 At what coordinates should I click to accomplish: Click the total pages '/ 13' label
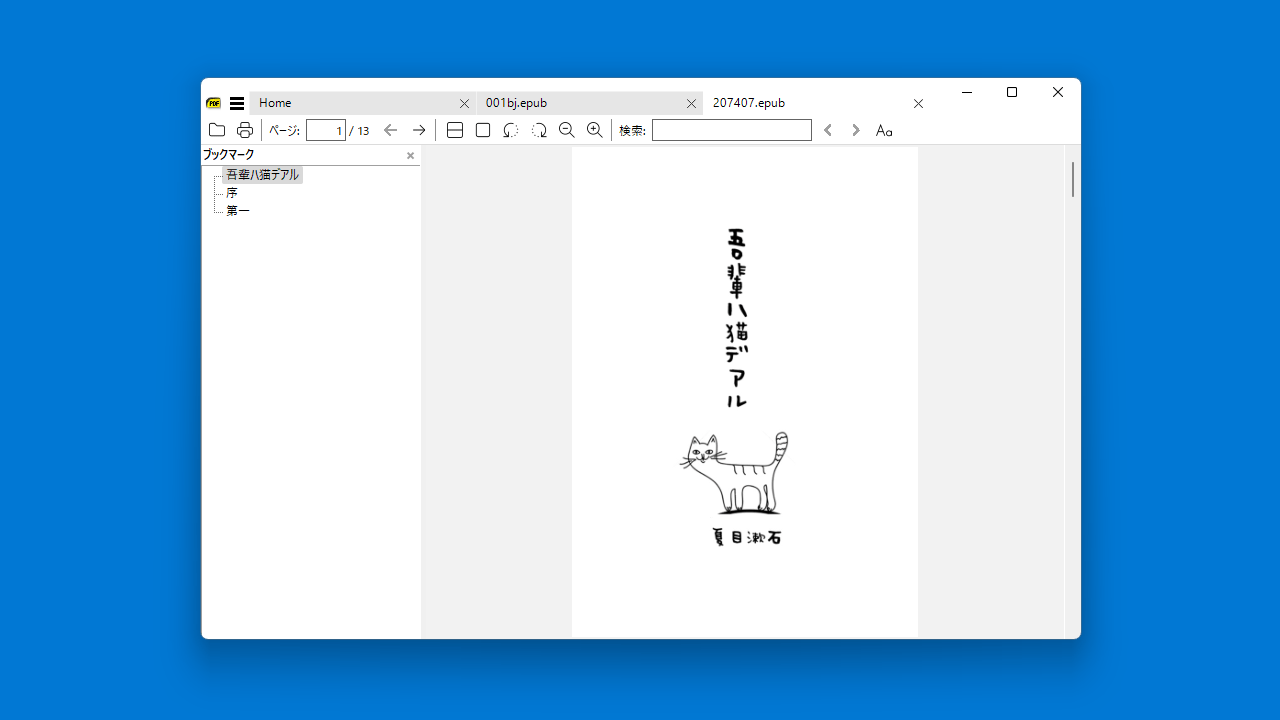click(x=359, y=131)
